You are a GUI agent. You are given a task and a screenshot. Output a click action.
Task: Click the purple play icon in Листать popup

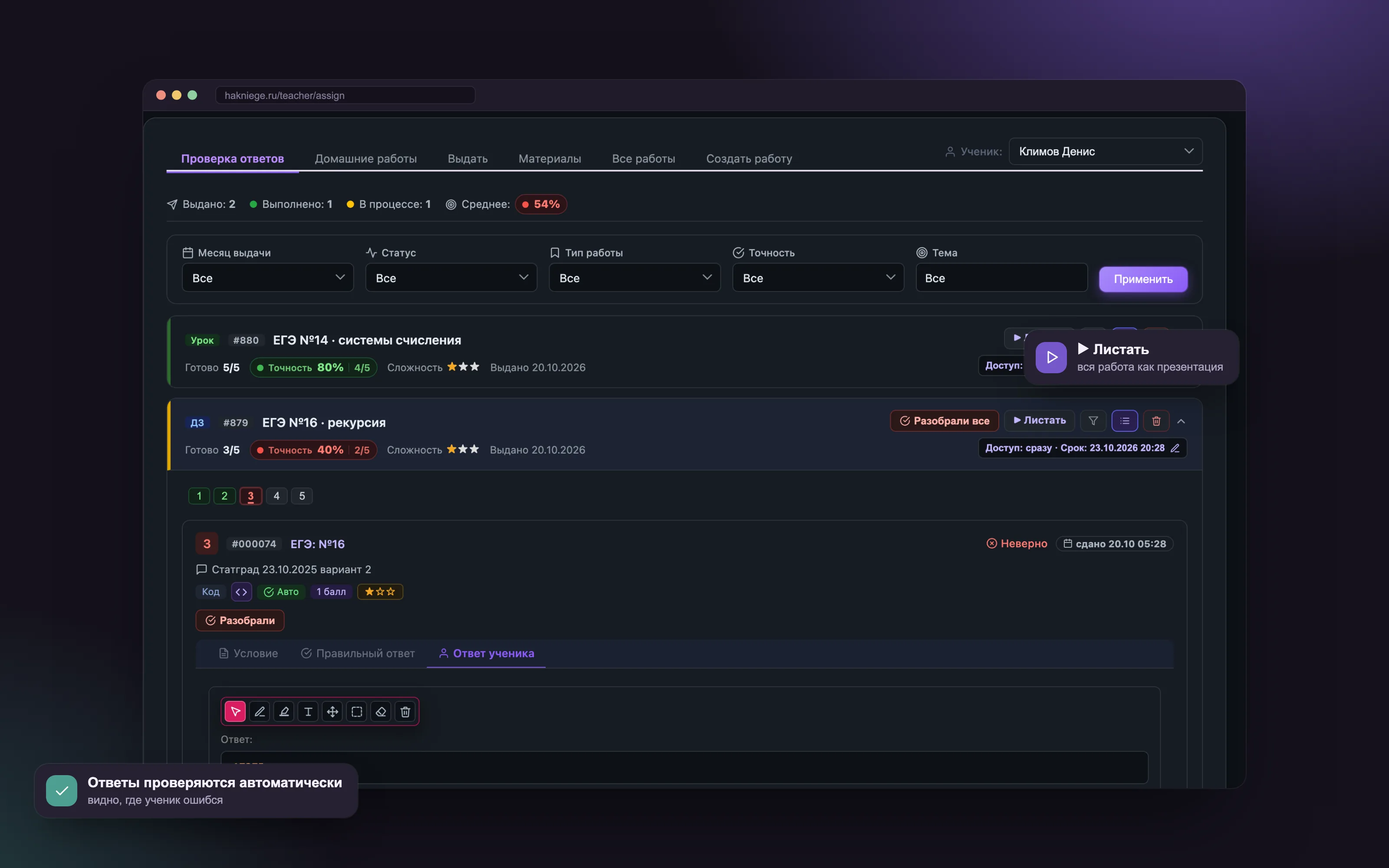point(1051,358)
